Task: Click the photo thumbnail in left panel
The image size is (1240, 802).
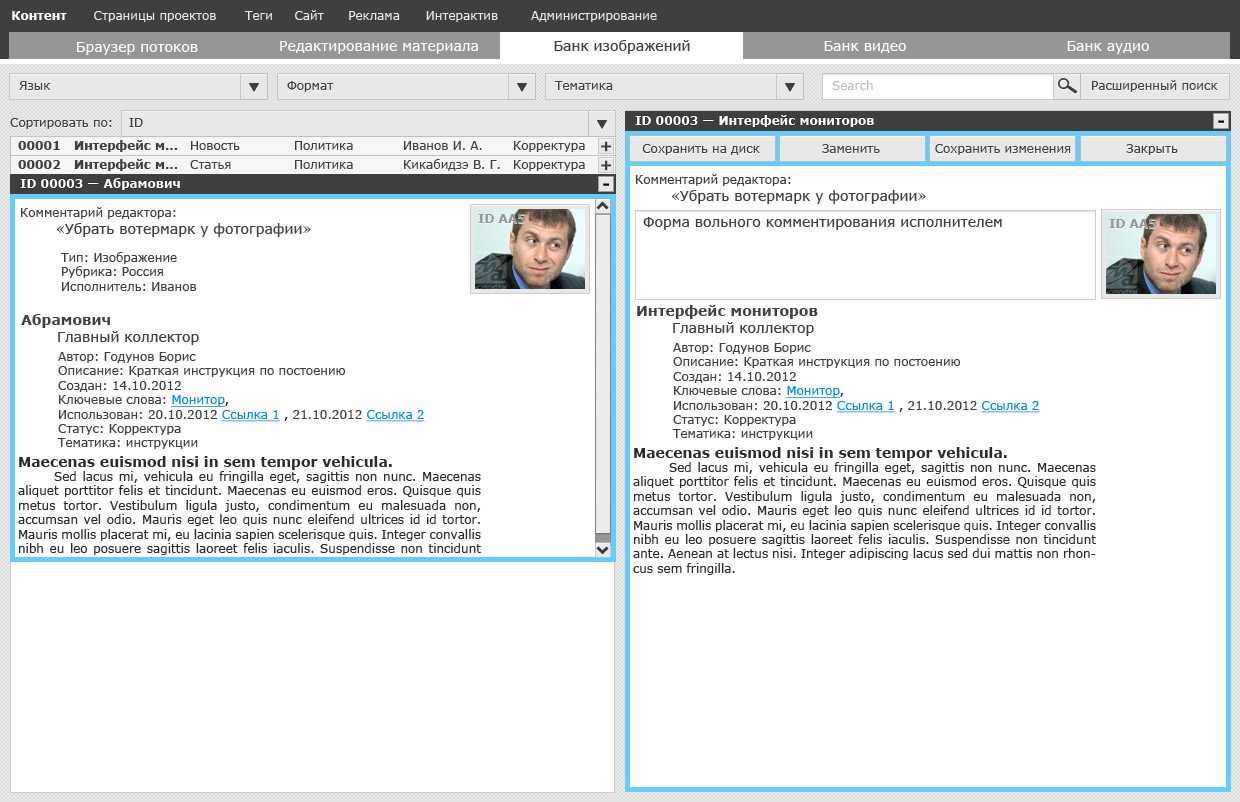Action: pos(530,249)
